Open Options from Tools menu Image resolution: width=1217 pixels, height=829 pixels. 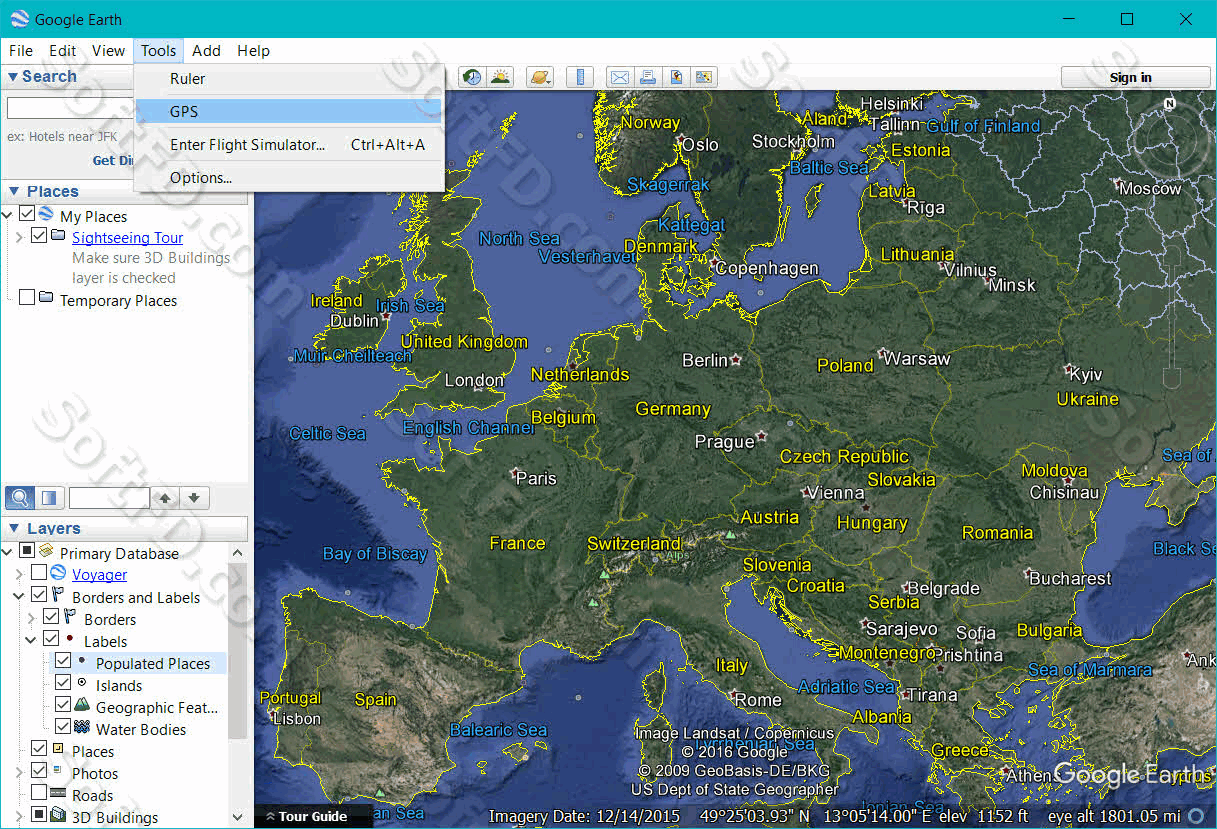(289, 177)
